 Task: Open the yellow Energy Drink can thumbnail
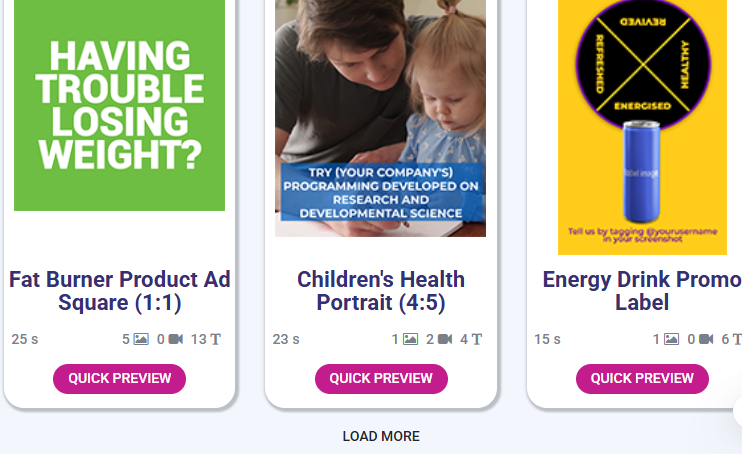[642, 127]
